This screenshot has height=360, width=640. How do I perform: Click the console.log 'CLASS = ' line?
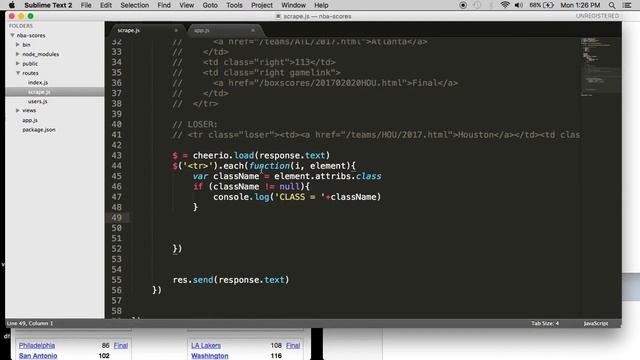[x=297, y=197]
